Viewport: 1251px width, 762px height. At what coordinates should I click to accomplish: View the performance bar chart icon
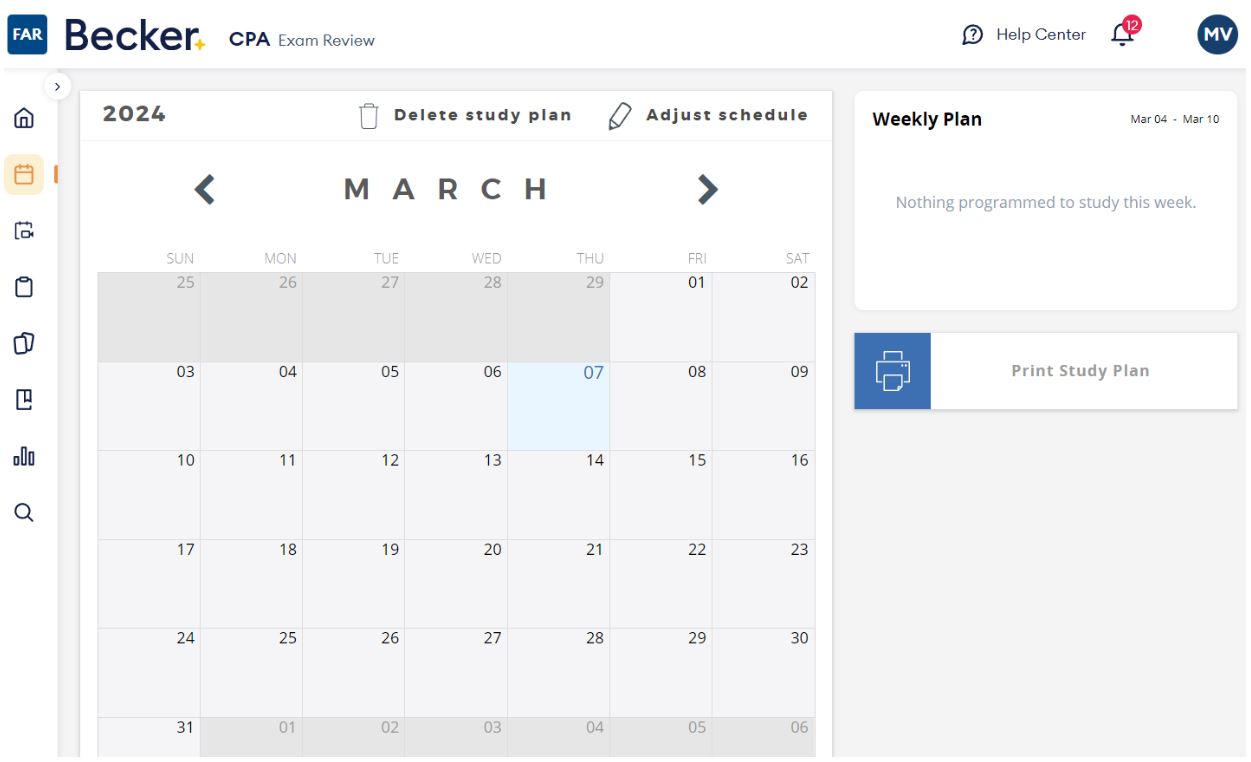[24, 457]
